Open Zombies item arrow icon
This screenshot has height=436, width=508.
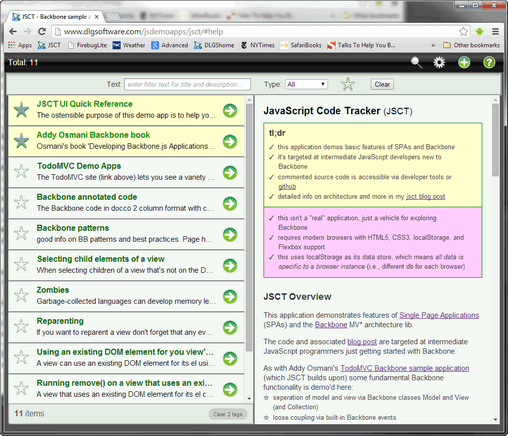click(230, 296)
